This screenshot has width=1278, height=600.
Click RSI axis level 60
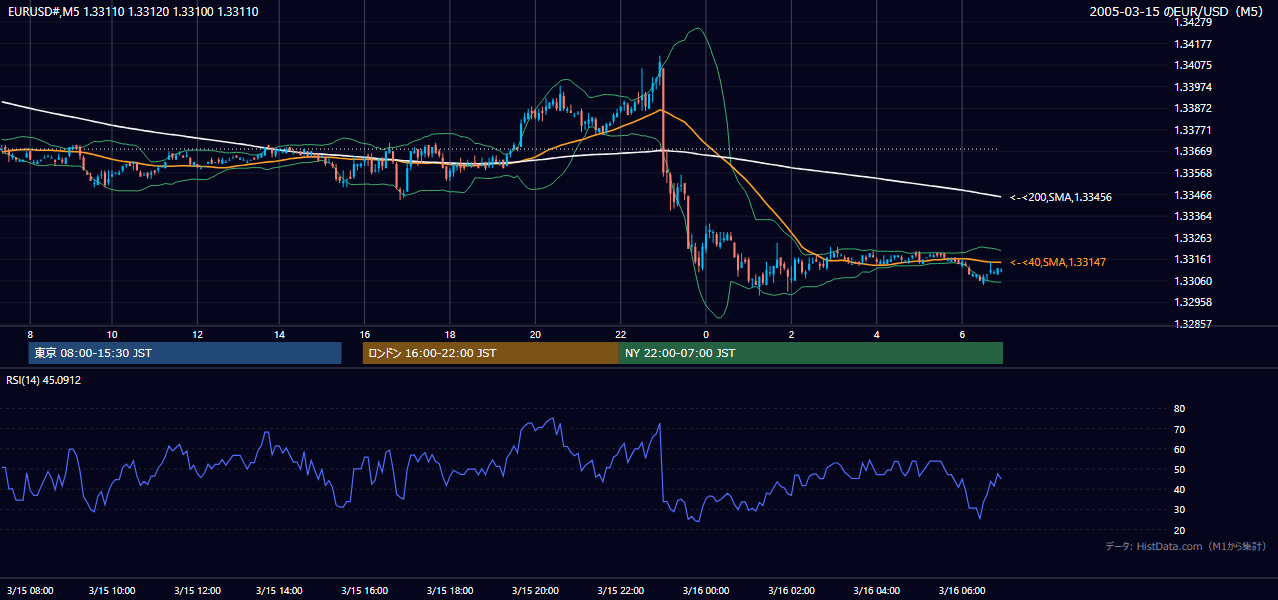click(x=1179, y=449)
